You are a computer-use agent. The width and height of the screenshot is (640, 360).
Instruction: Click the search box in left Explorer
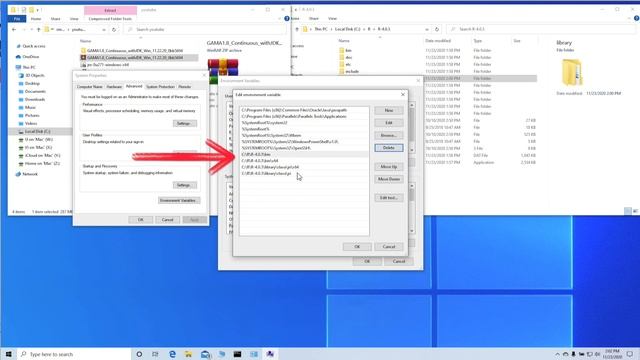click(204, 29)
